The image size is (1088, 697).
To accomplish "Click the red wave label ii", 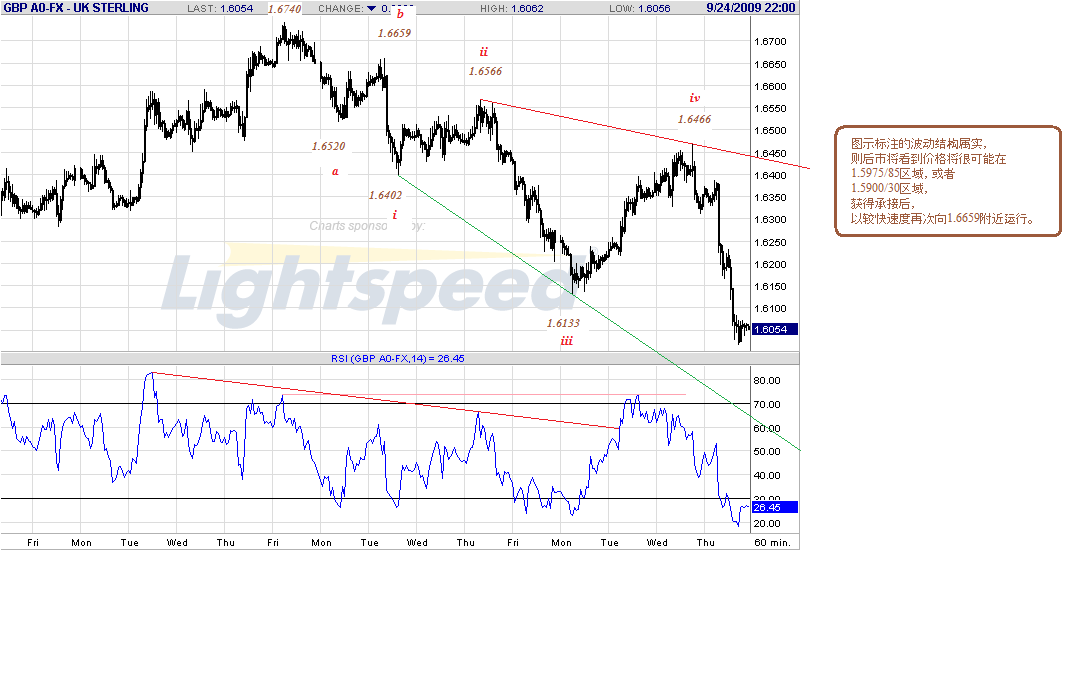I will [484, 51].
